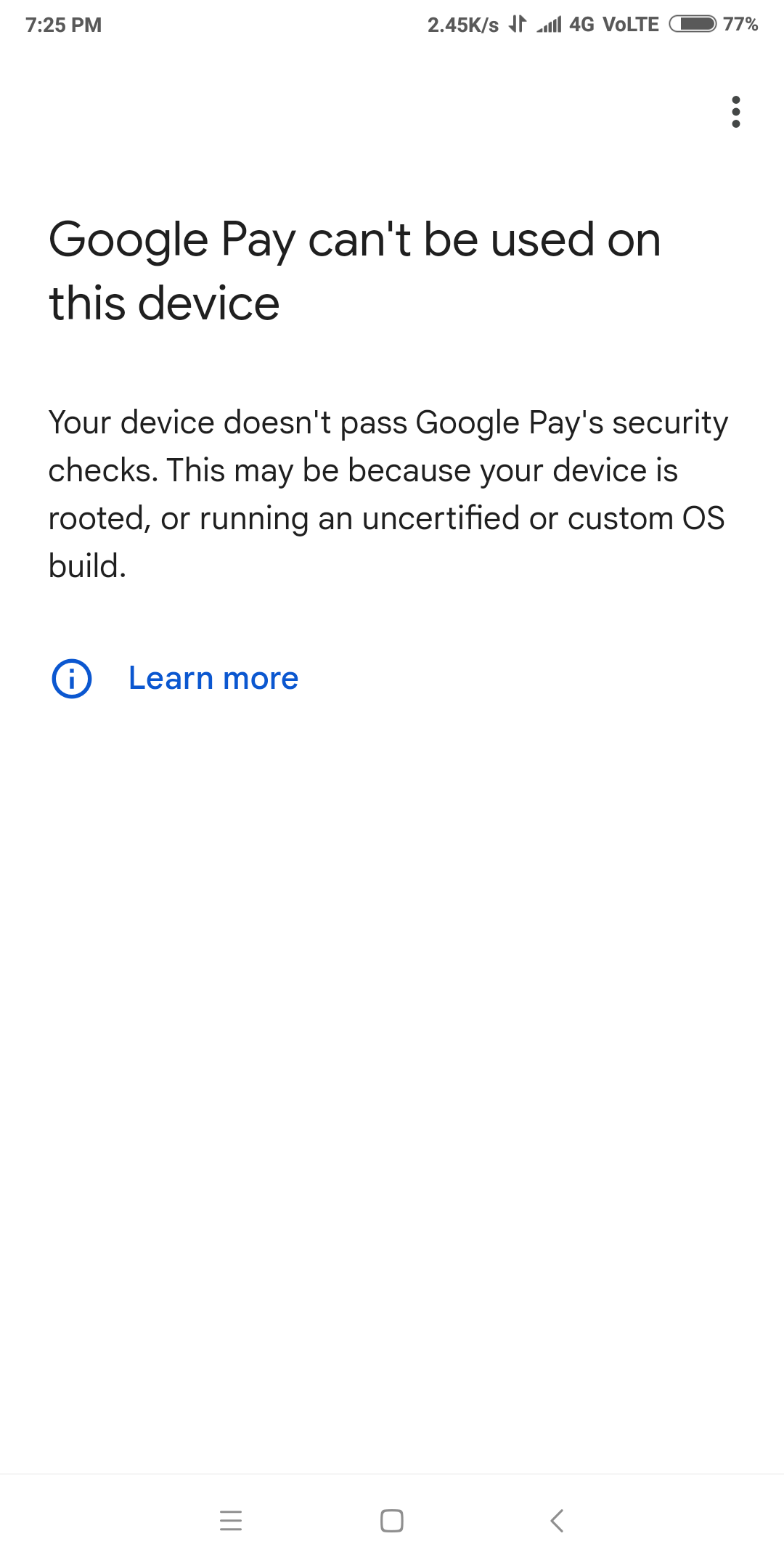Open the Learn more link
The image size is (784, 1568).
(213, 679)
